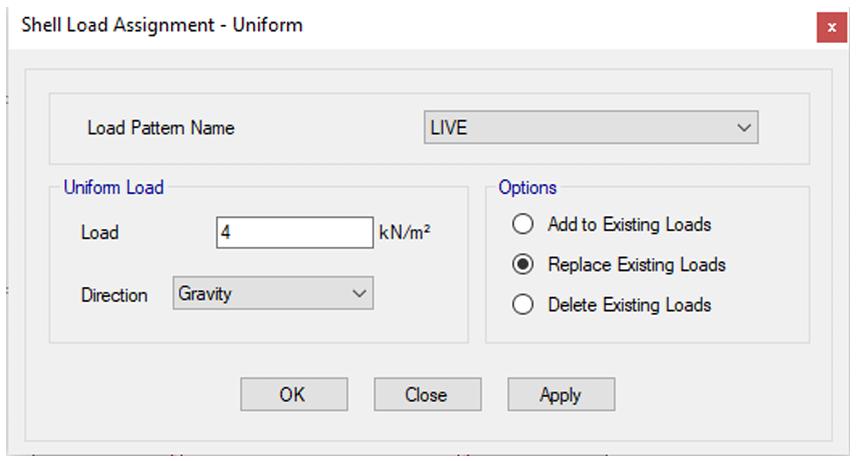The image size is (859, 461).
Task: Choose the Replace Existing Loads radio button
Action: 522,265
